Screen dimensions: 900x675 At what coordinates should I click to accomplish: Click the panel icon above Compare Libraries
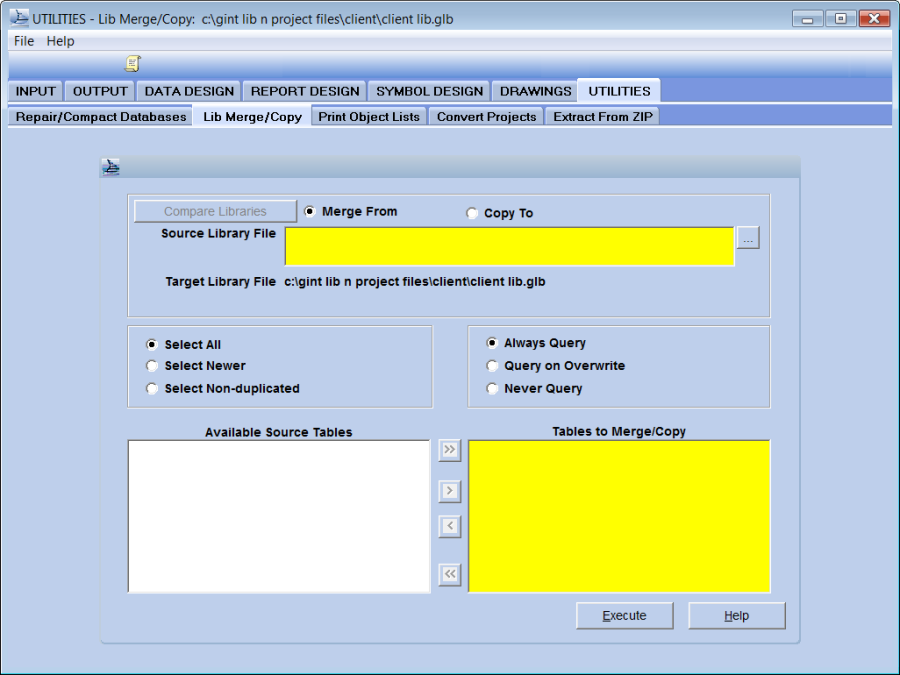(x=112, y=167)
